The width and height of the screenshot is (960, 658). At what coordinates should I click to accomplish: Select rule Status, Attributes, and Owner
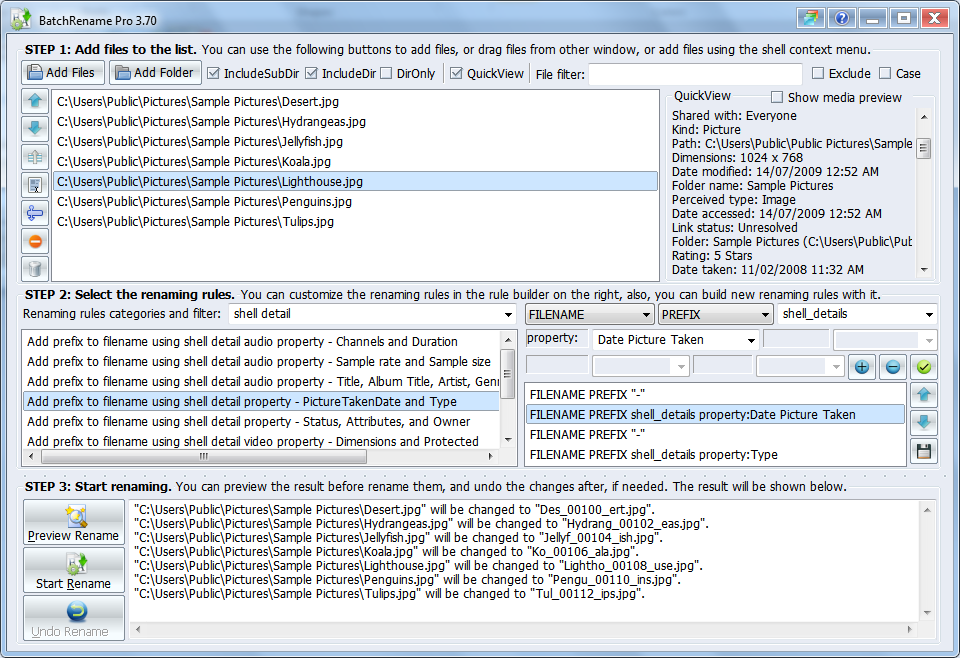(x=261, y=422)
